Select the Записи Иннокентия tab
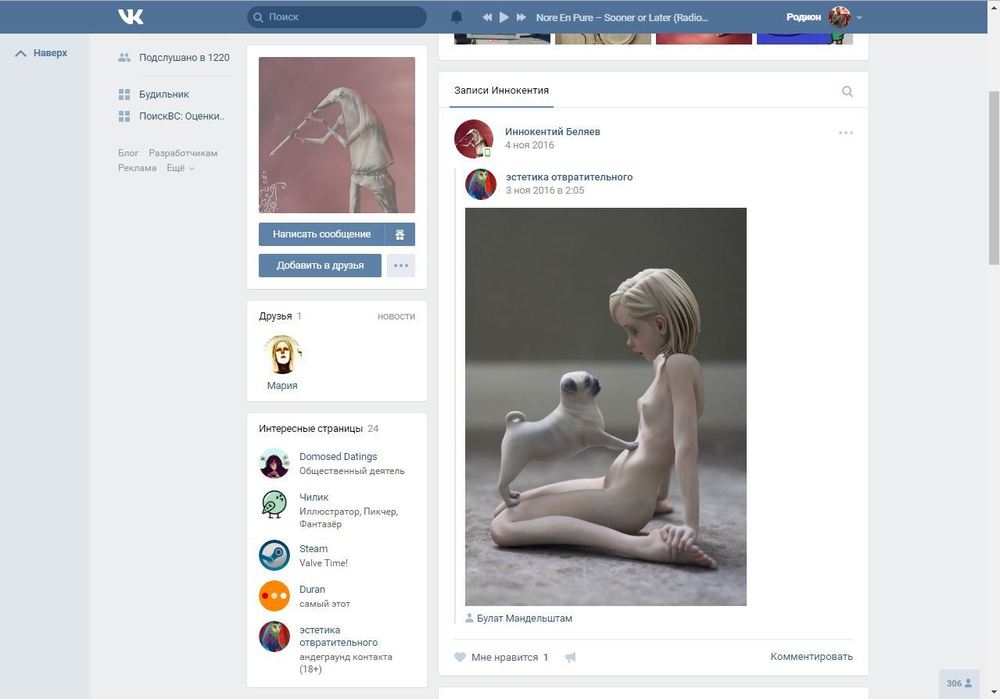This screenshot has width=1000, height=699. tap(501, 90)
